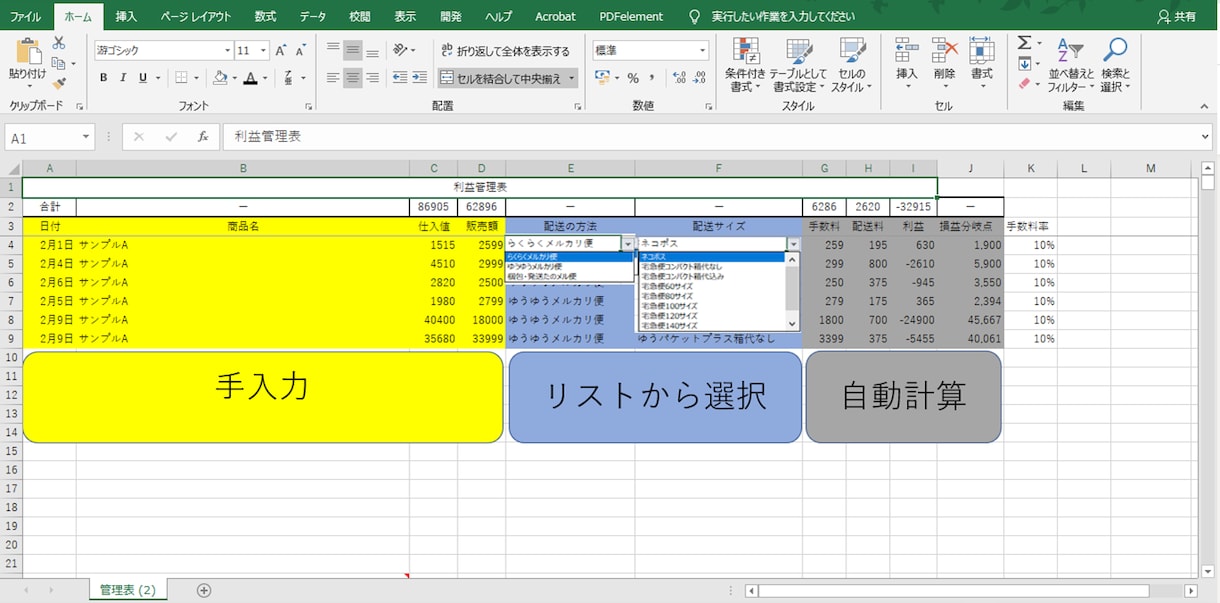Open the Name Box A1 dropdown arrow
Screen dimensions: 1220x603
[x=87, y=138]
